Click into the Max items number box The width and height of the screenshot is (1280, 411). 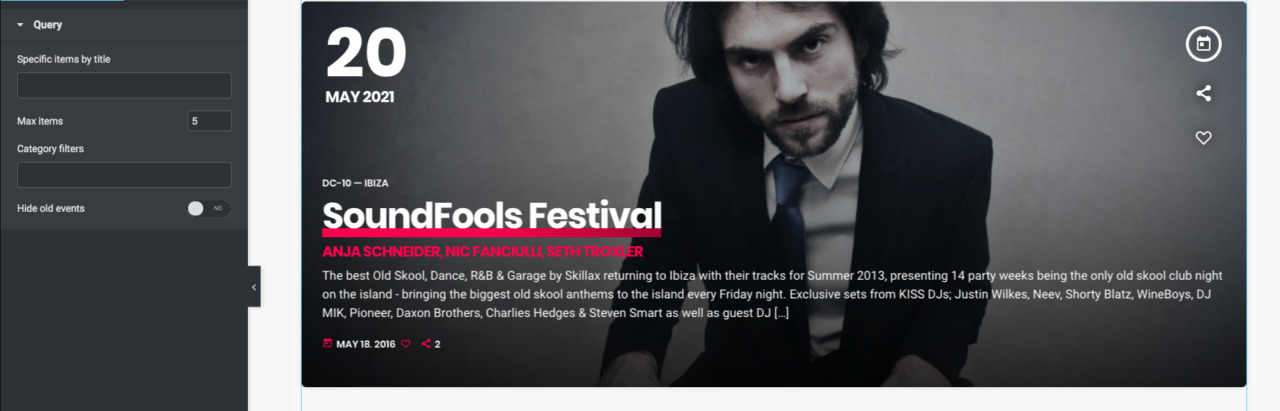point(209,121)
